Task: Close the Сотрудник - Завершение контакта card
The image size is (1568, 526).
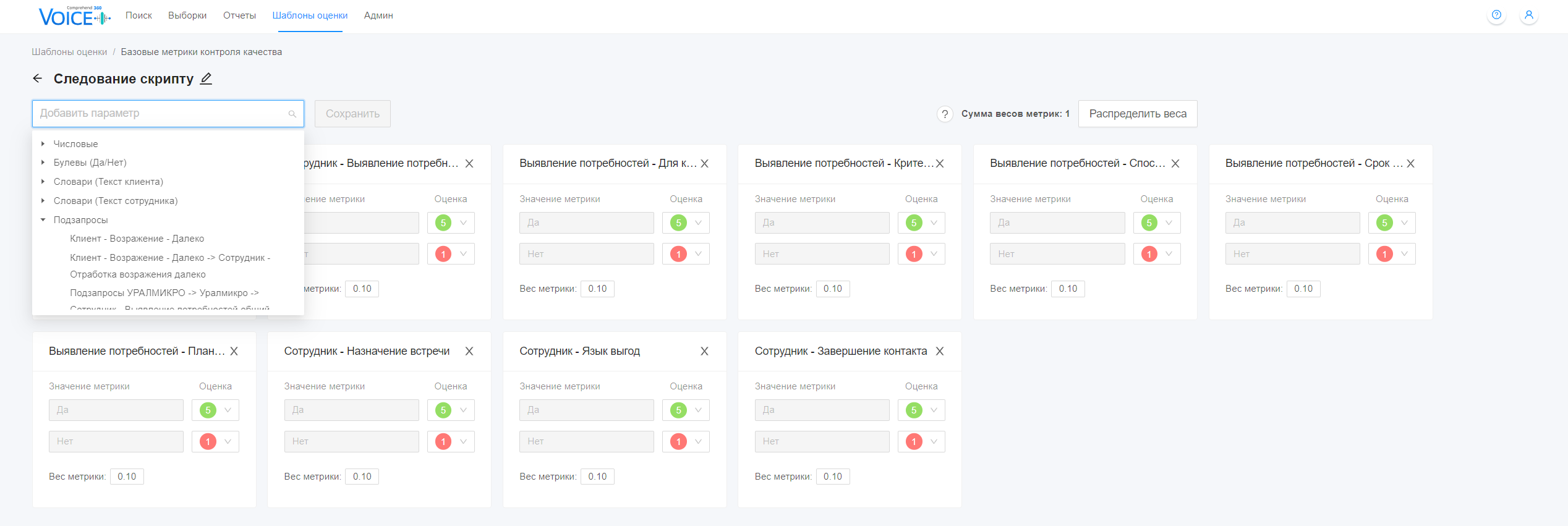Action: 939,351
